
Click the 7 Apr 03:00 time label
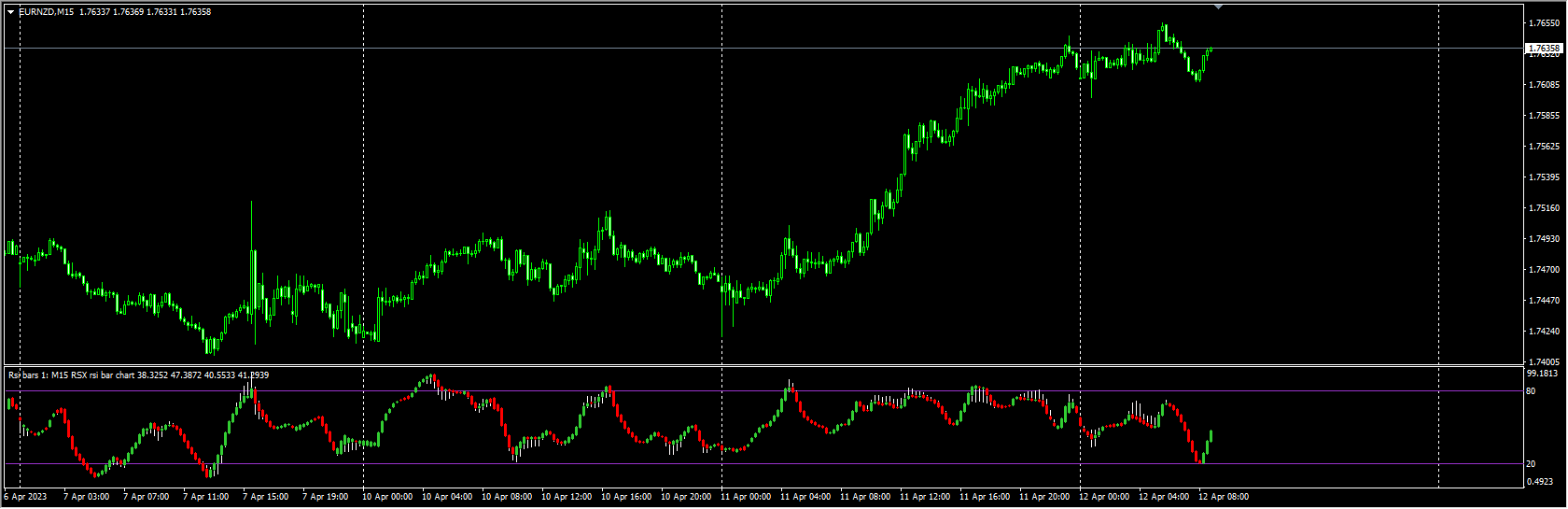86,497
